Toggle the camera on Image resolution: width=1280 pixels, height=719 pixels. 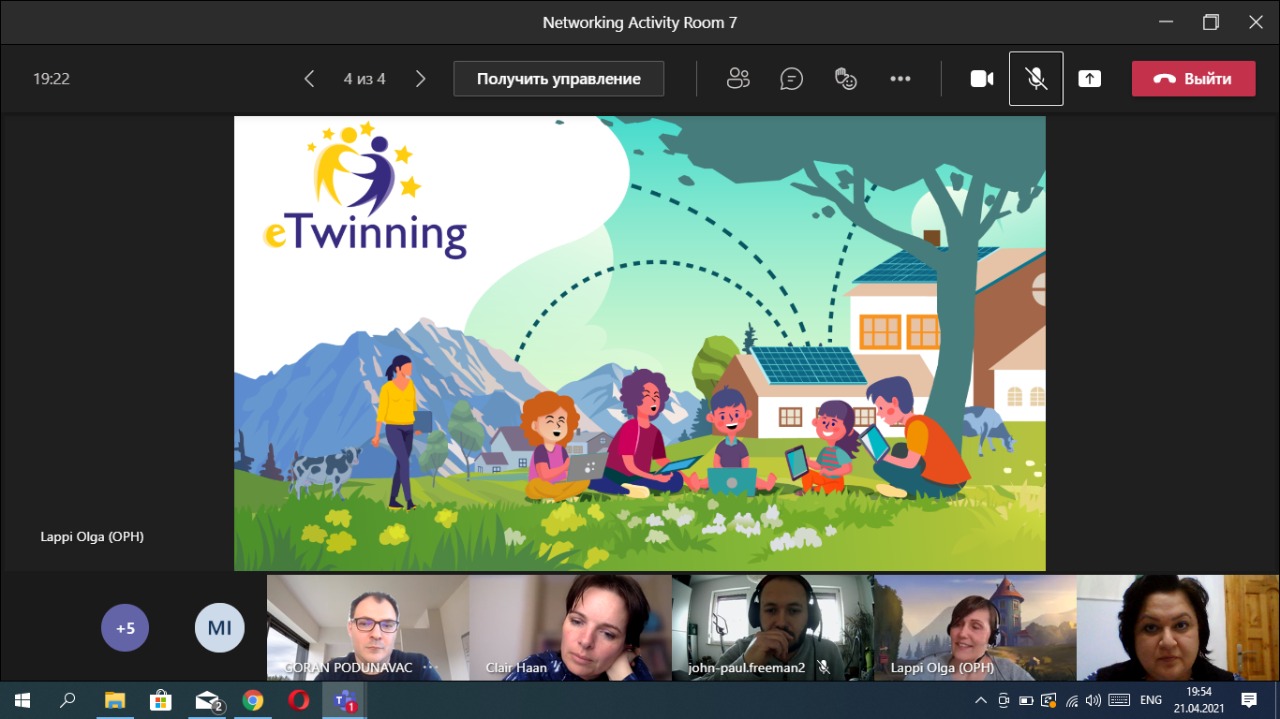point(982,79)
